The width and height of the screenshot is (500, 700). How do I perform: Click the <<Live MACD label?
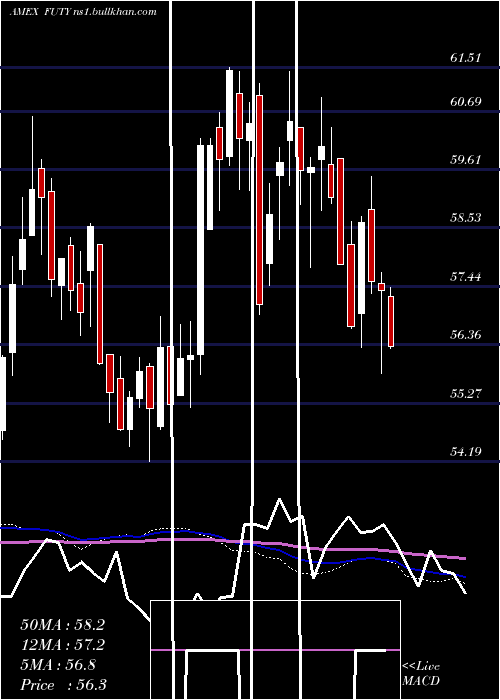pos(421,673)
